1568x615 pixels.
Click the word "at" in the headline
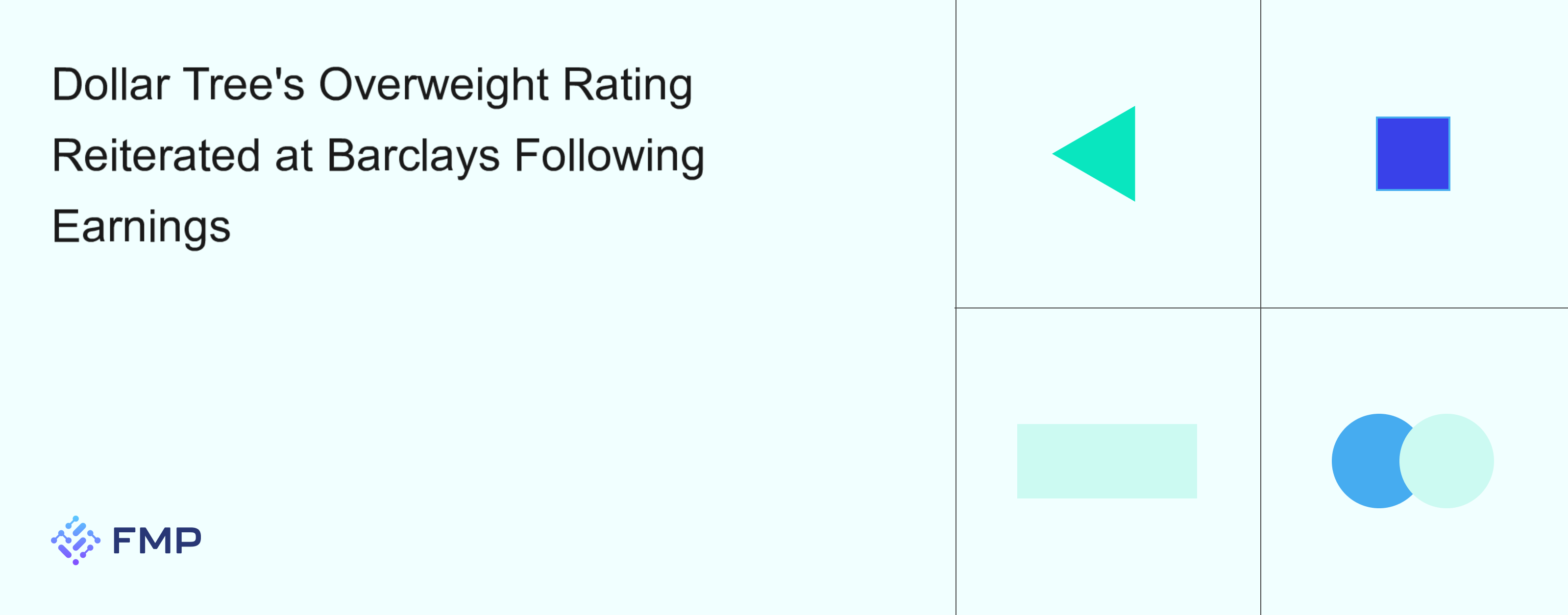point(294,156)
